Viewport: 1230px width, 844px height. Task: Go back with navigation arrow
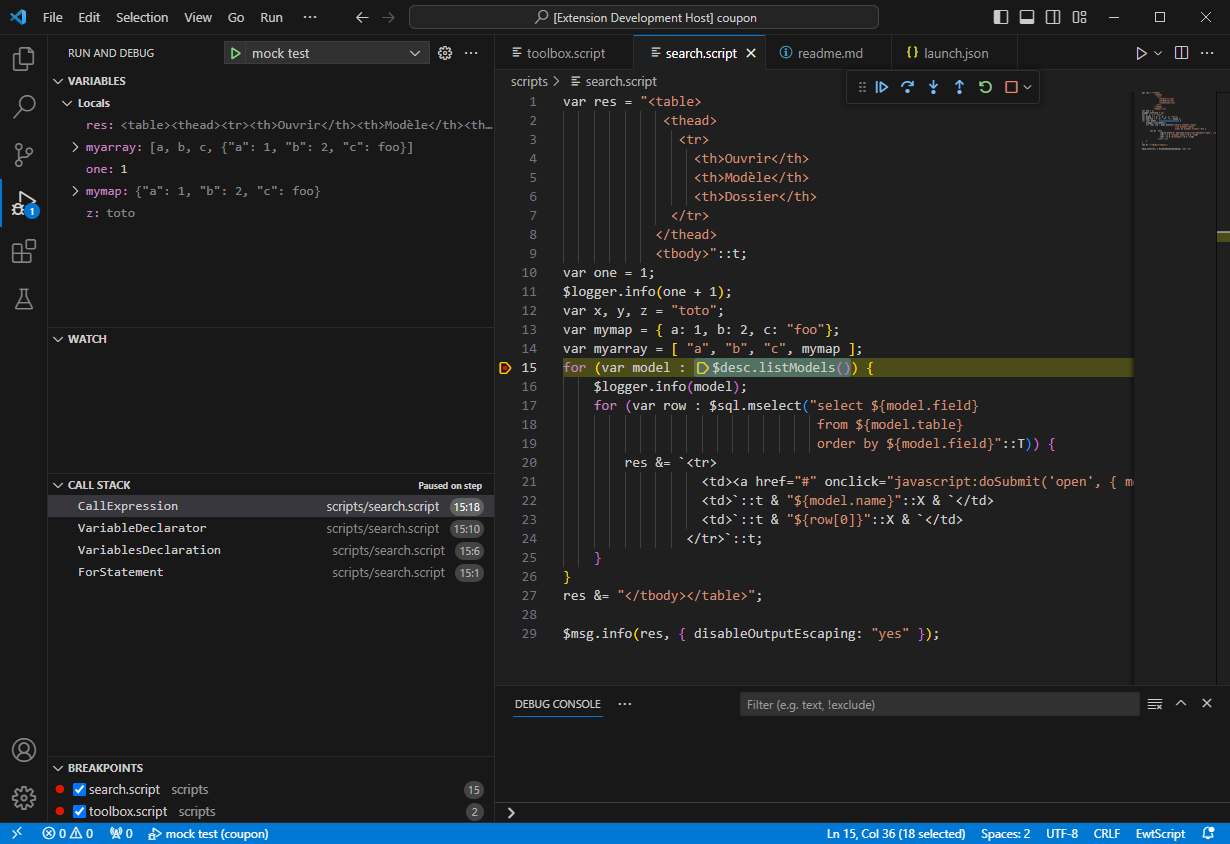362,17
